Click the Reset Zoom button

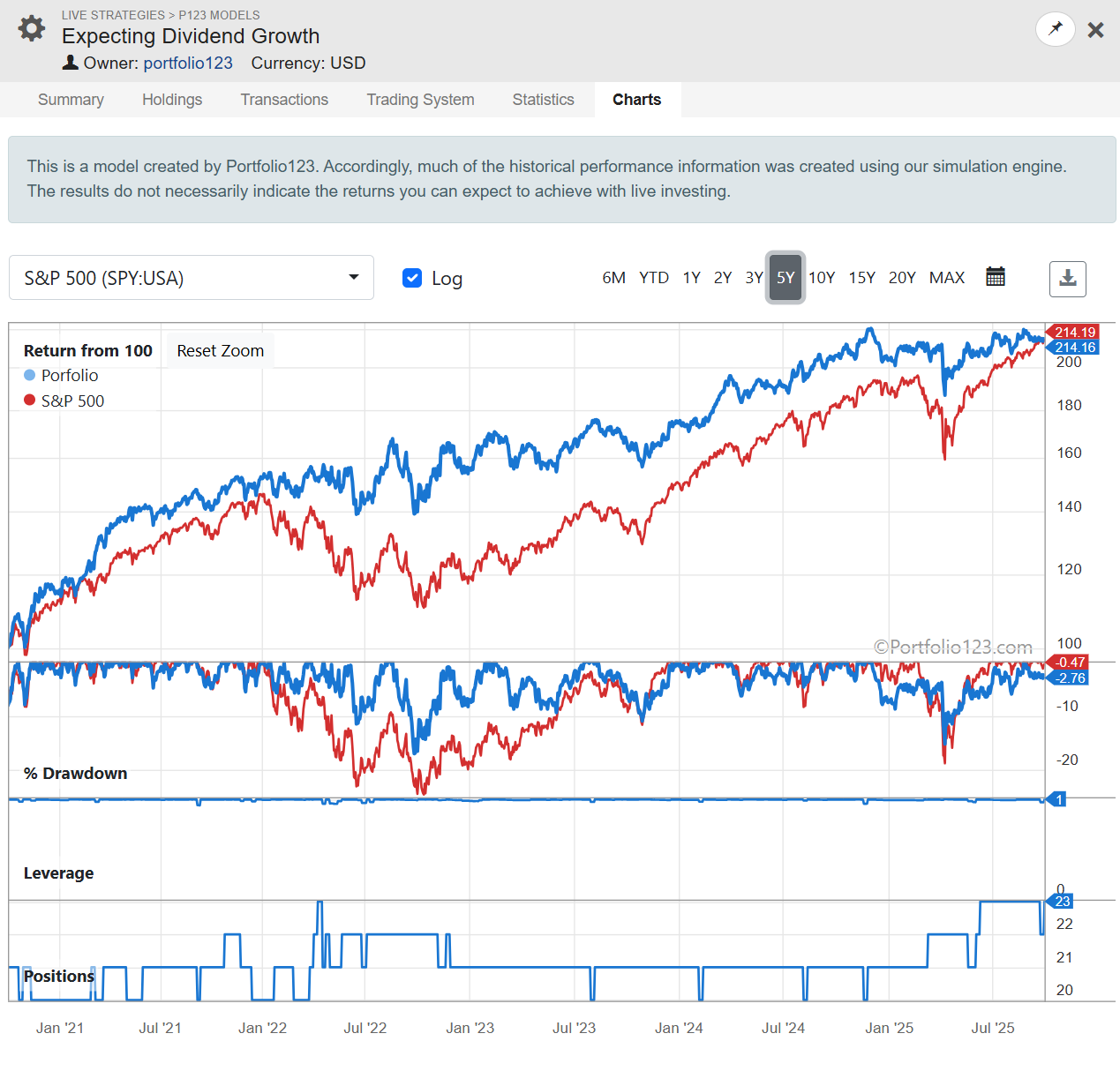pos(220,351)
